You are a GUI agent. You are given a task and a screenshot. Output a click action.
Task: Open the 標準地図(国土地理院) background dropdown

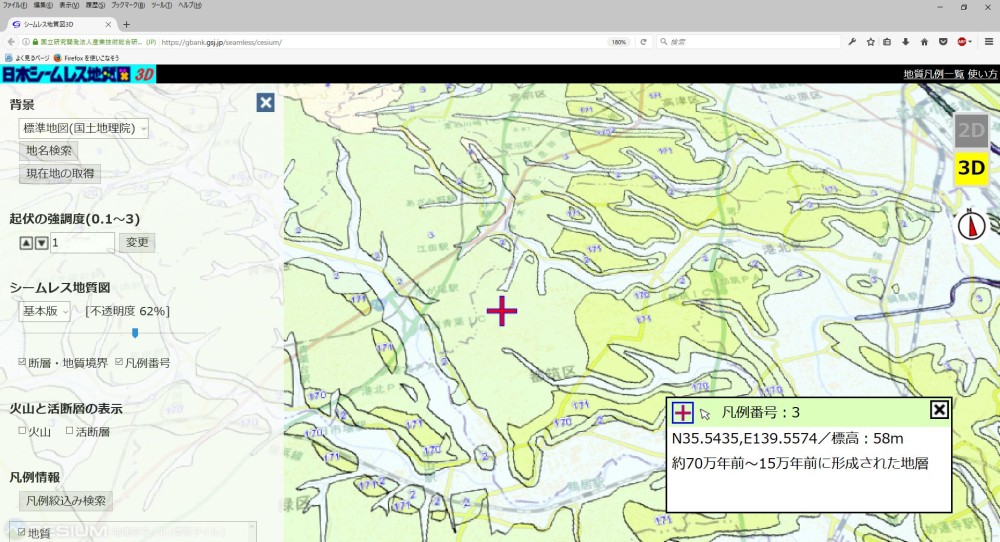tap(84, 128)
